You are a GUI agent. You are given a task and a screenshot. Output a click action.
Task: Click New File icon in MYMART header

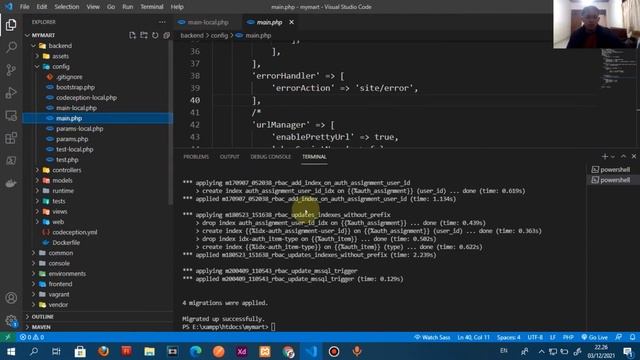132,35
